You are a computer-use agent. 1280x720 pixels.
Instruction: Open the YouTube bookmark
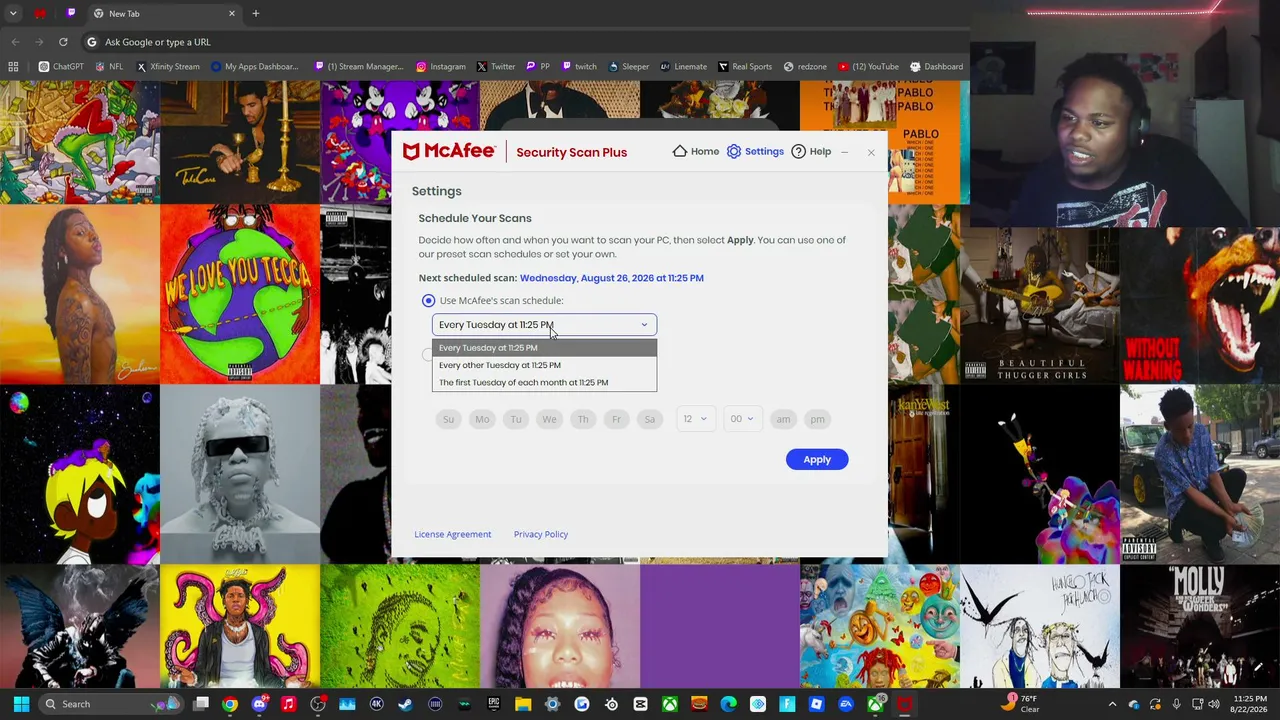[868, 67]
